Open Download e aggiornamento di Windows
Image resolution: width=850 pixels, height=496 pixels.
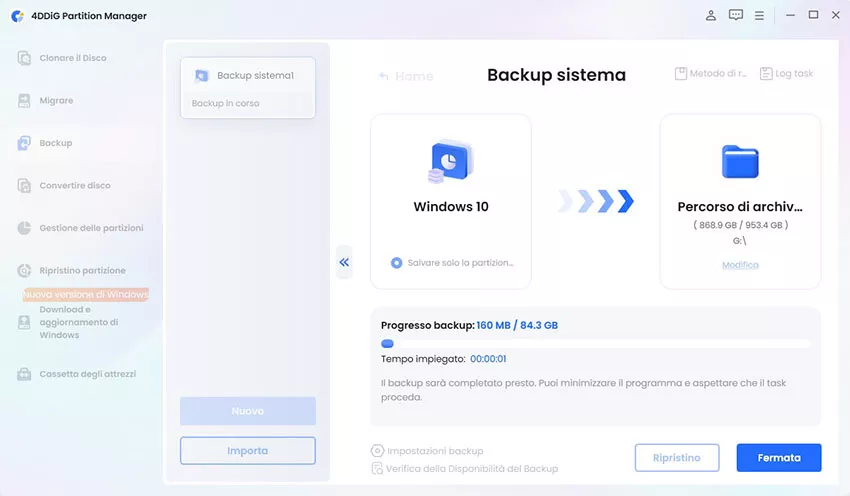tap(79, 322)
